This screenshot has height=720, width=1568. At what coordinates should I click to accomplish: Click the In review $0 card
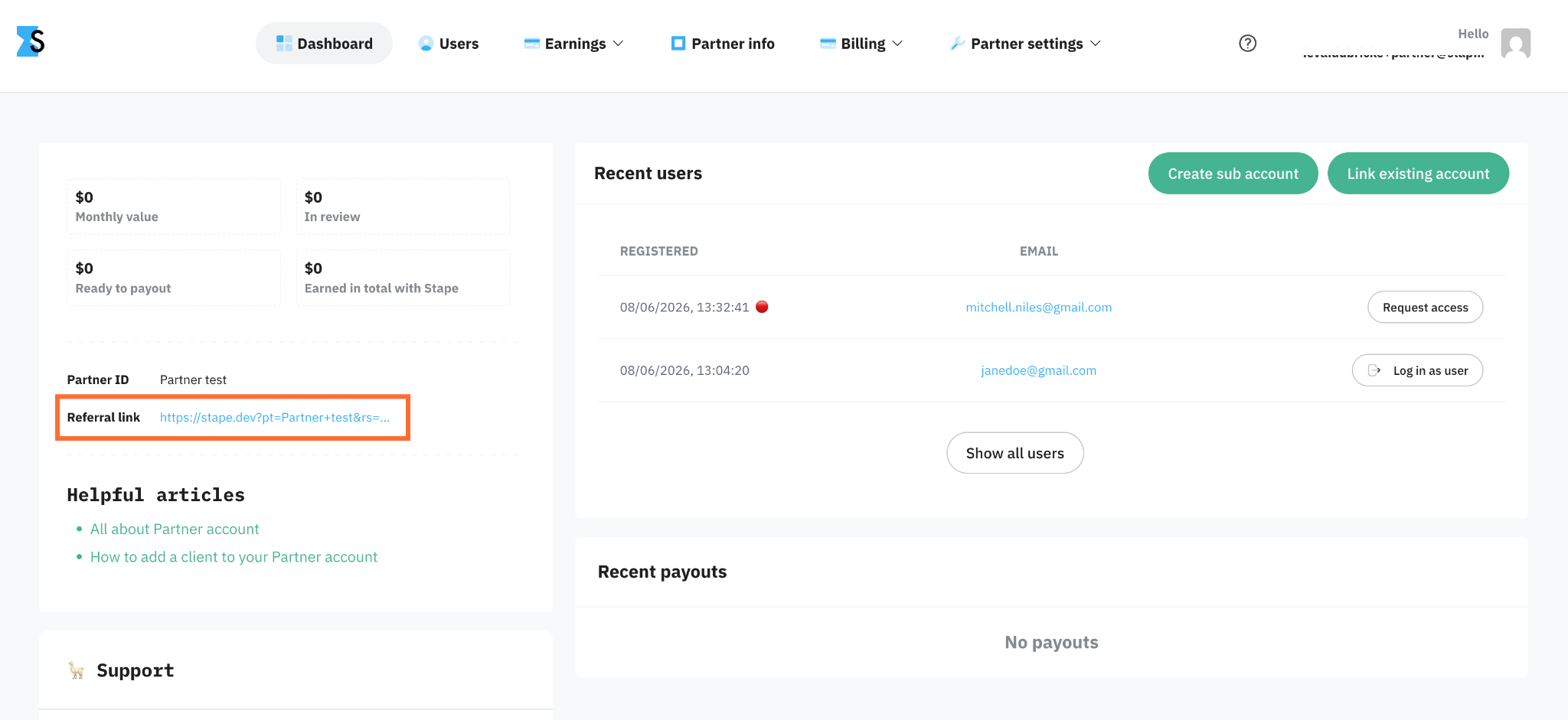(403, 207)
